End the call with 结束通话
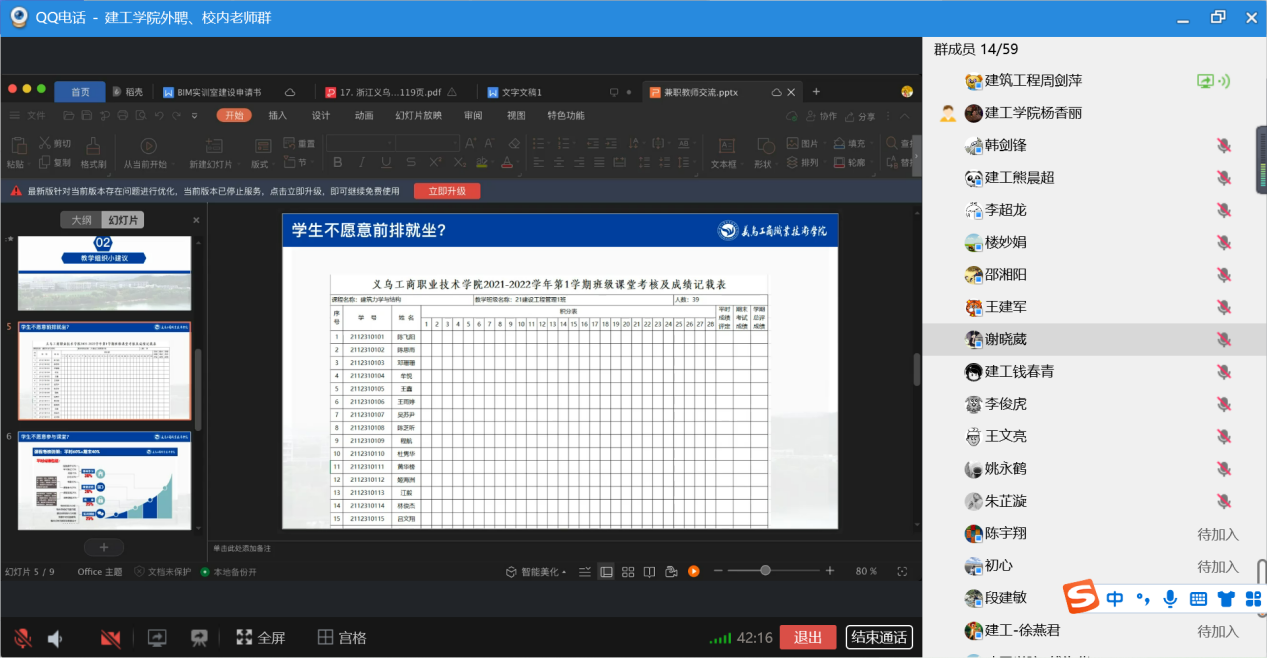Screen dimensions: 1267x658 [878, 638]
